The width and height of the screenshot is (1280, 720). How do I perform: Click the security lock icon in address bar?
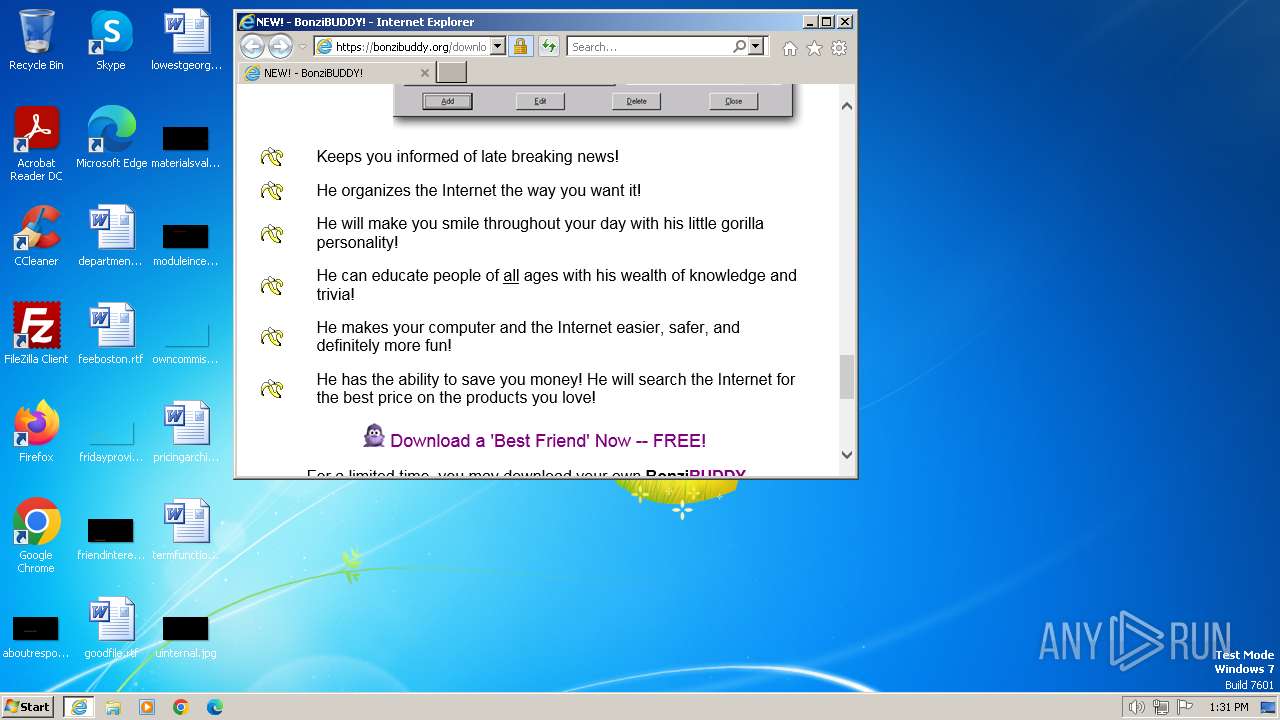520,46
